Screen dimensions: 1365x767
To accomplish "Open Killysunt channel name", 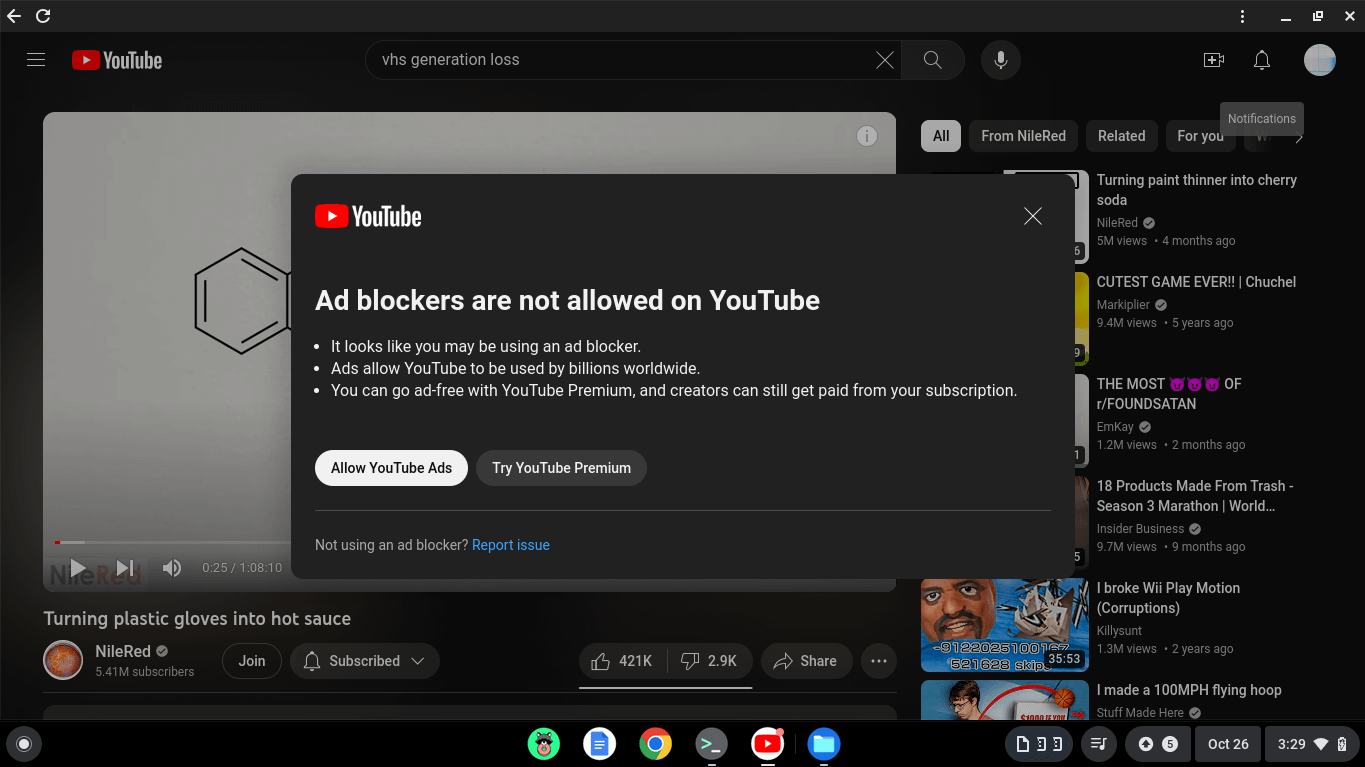I will (1119, 631).
